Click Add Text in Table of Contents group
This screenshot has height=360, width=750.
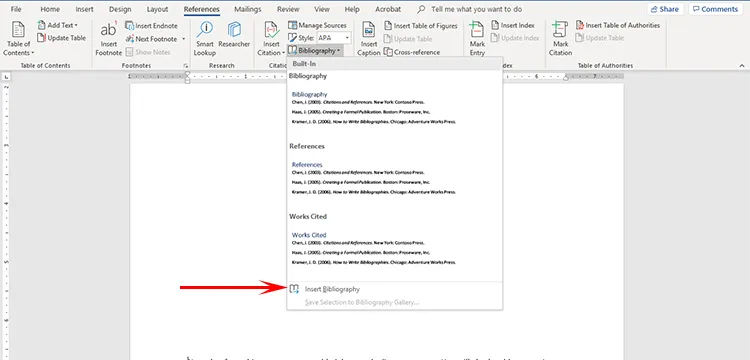pos(58,25)
